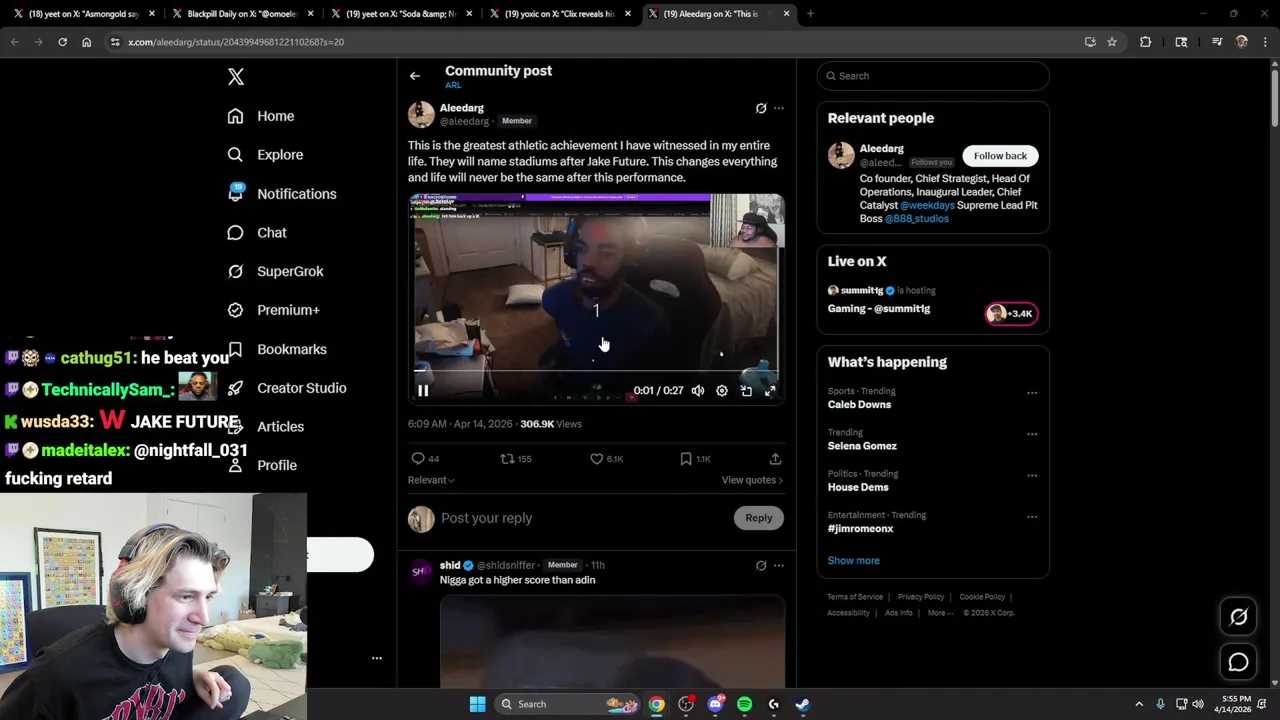Bookmark the post with 1.1K bookmarks
The width and height of the screenshot is (1280, 720).
click(x=695, y=459)
